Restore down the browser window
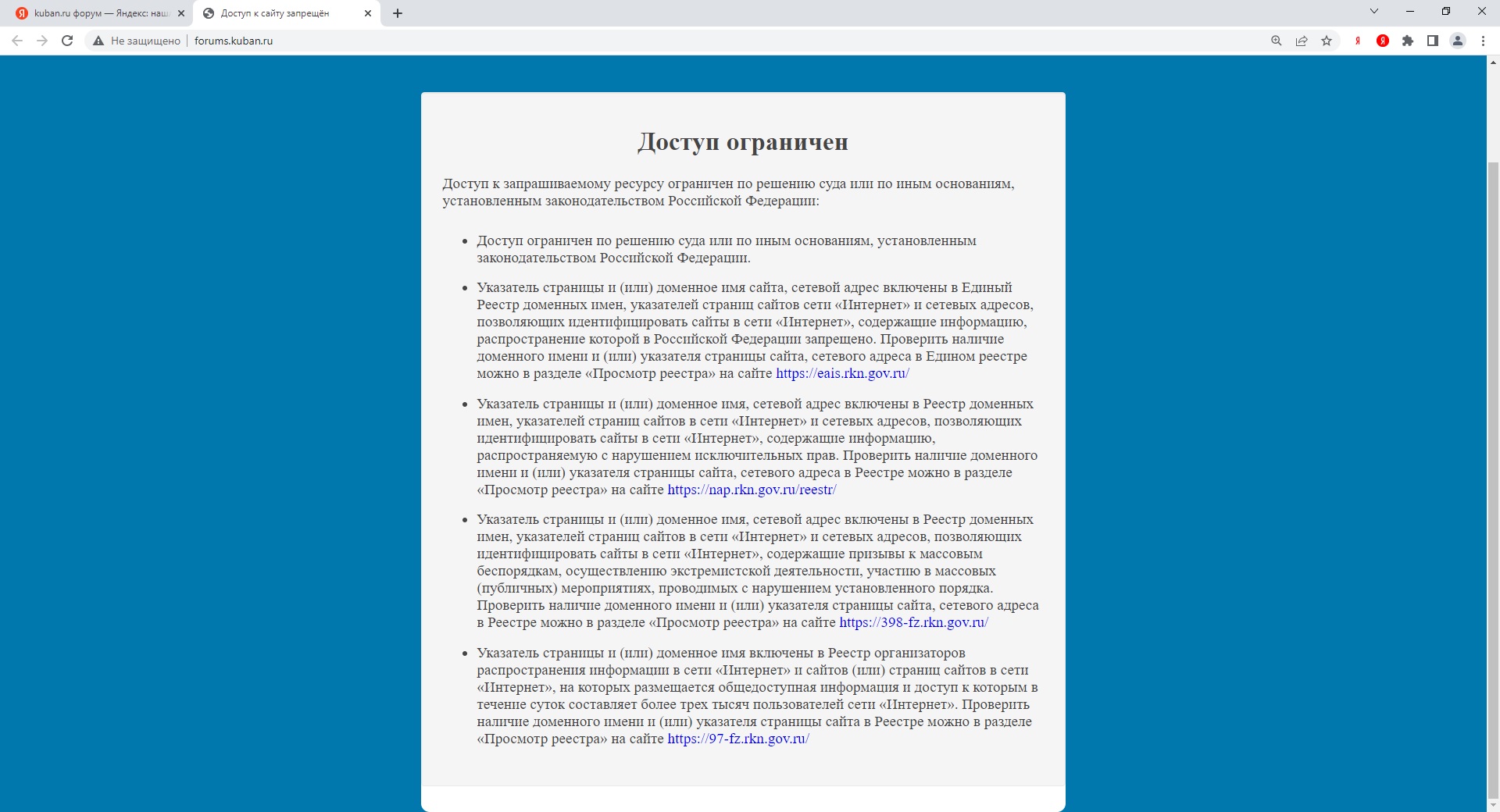The image size is (1500, 812). pyautogui.click(x=1446, y=11)
